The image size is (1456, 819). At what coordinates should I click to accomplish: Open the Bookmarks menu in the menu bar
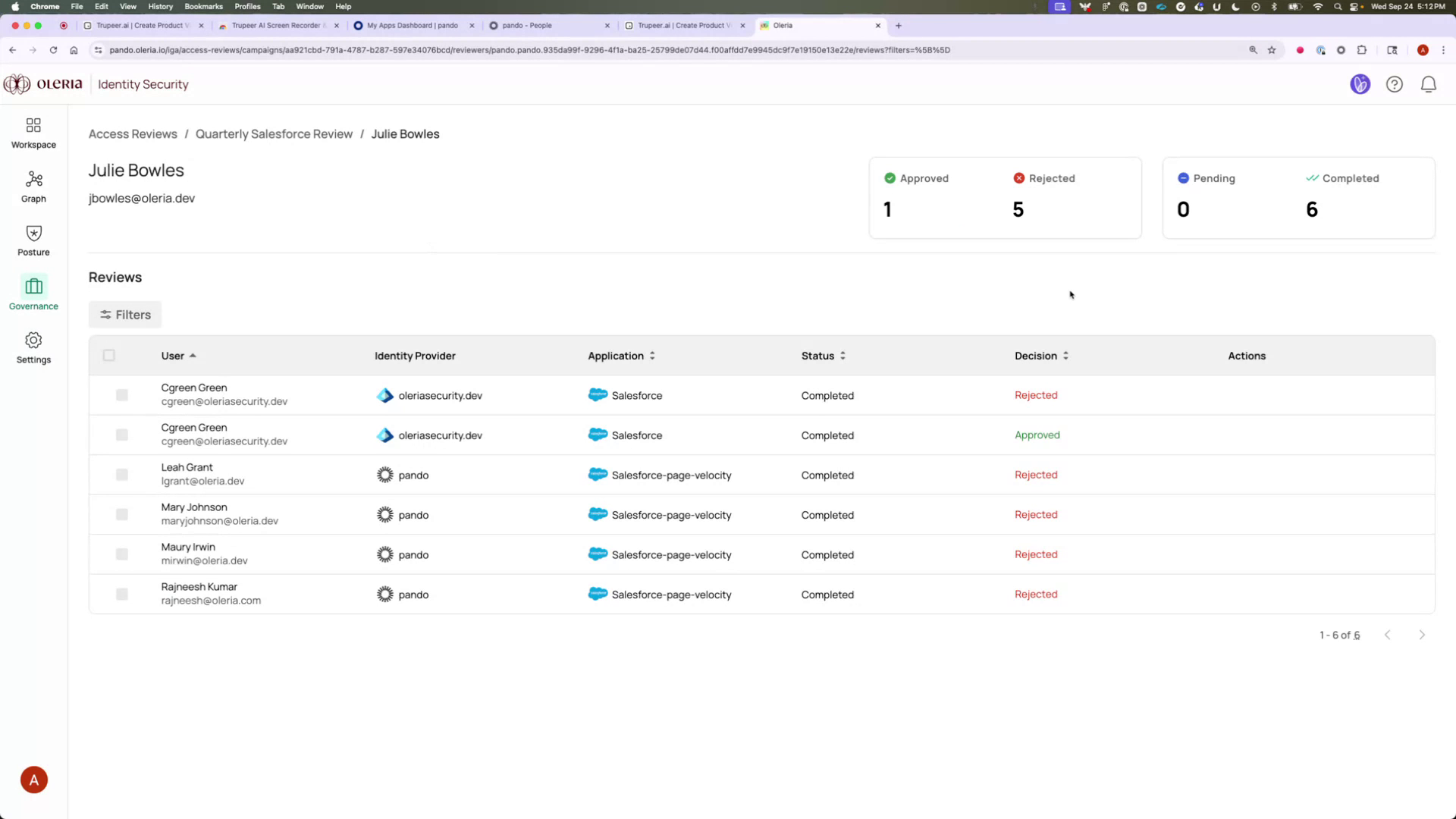click(x=203, y=6)
